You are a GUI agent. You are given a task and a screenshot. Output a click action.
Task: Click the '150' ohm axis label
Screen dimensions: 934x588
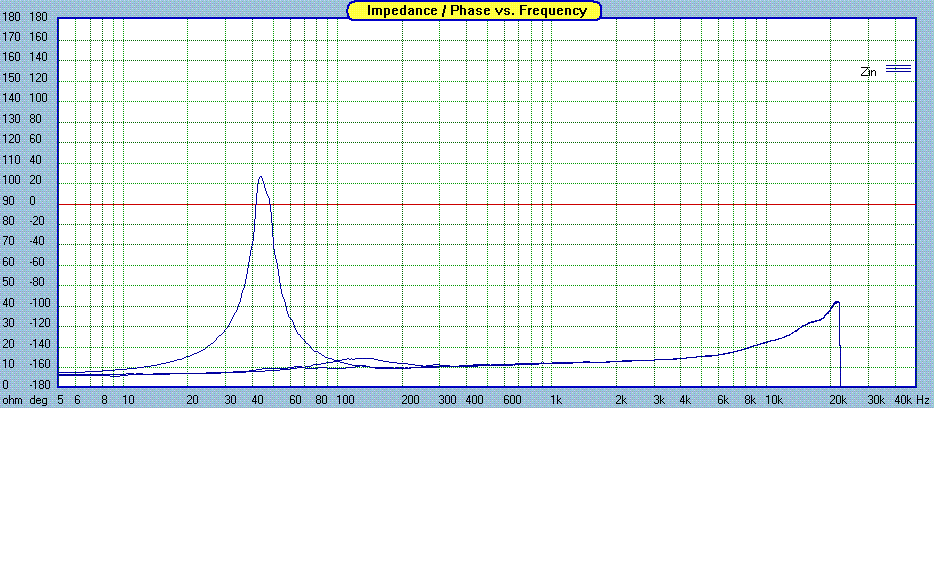[x=11, y=78]
